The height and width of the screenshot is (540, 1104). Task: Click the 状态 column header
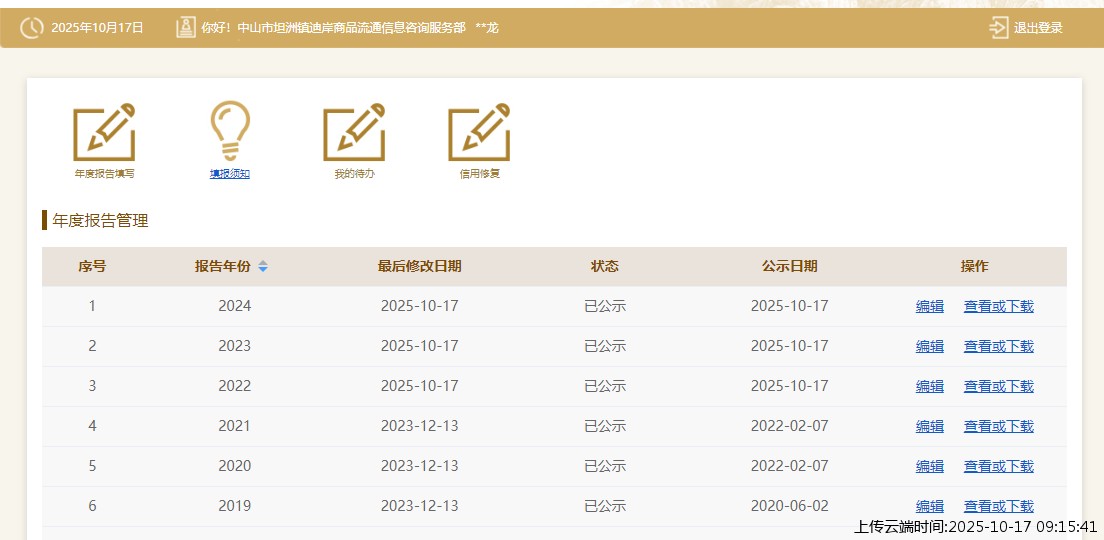(605, 266)
